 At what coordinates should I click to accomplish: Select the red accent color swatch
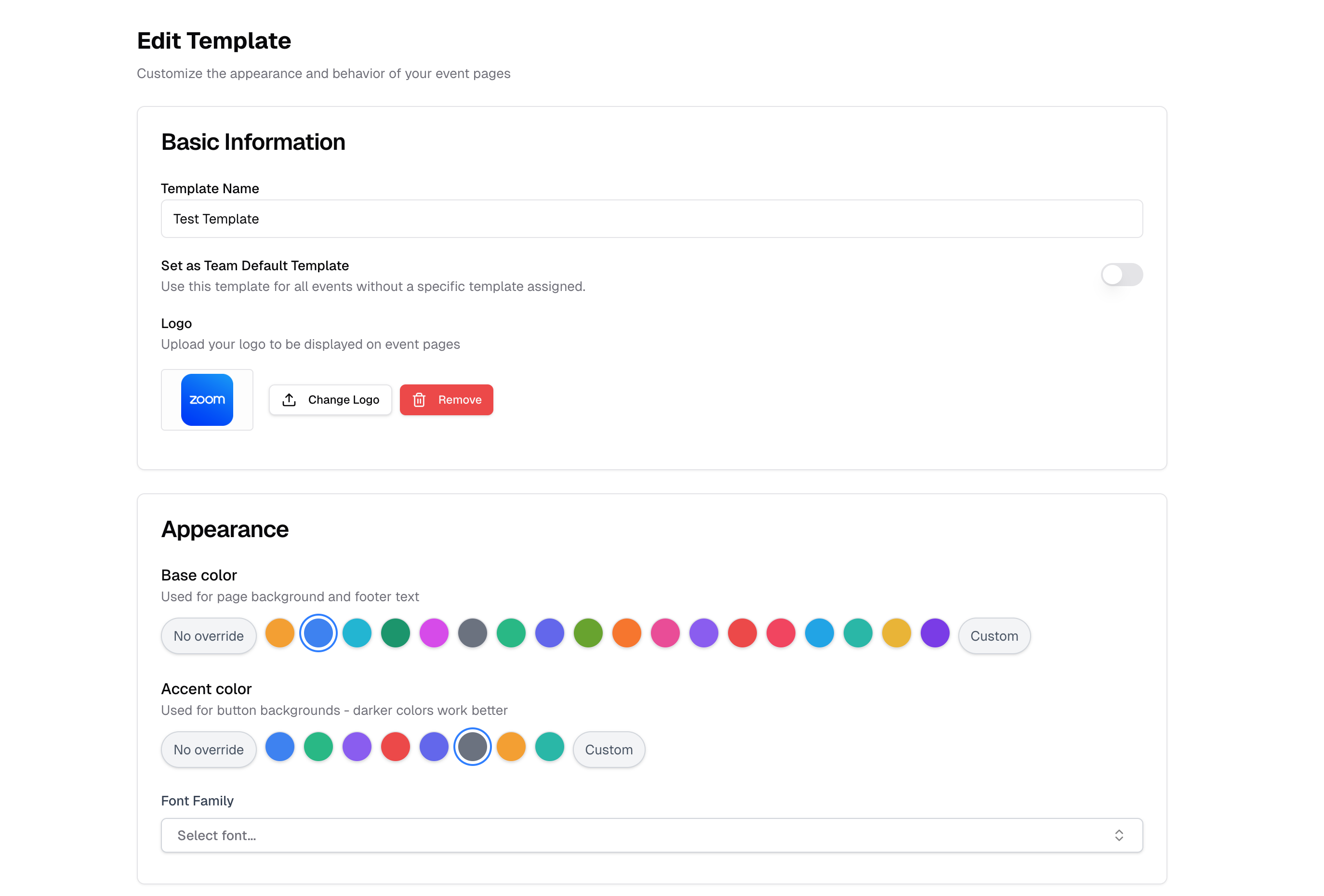pyautogui.click(x=396, y=746)
